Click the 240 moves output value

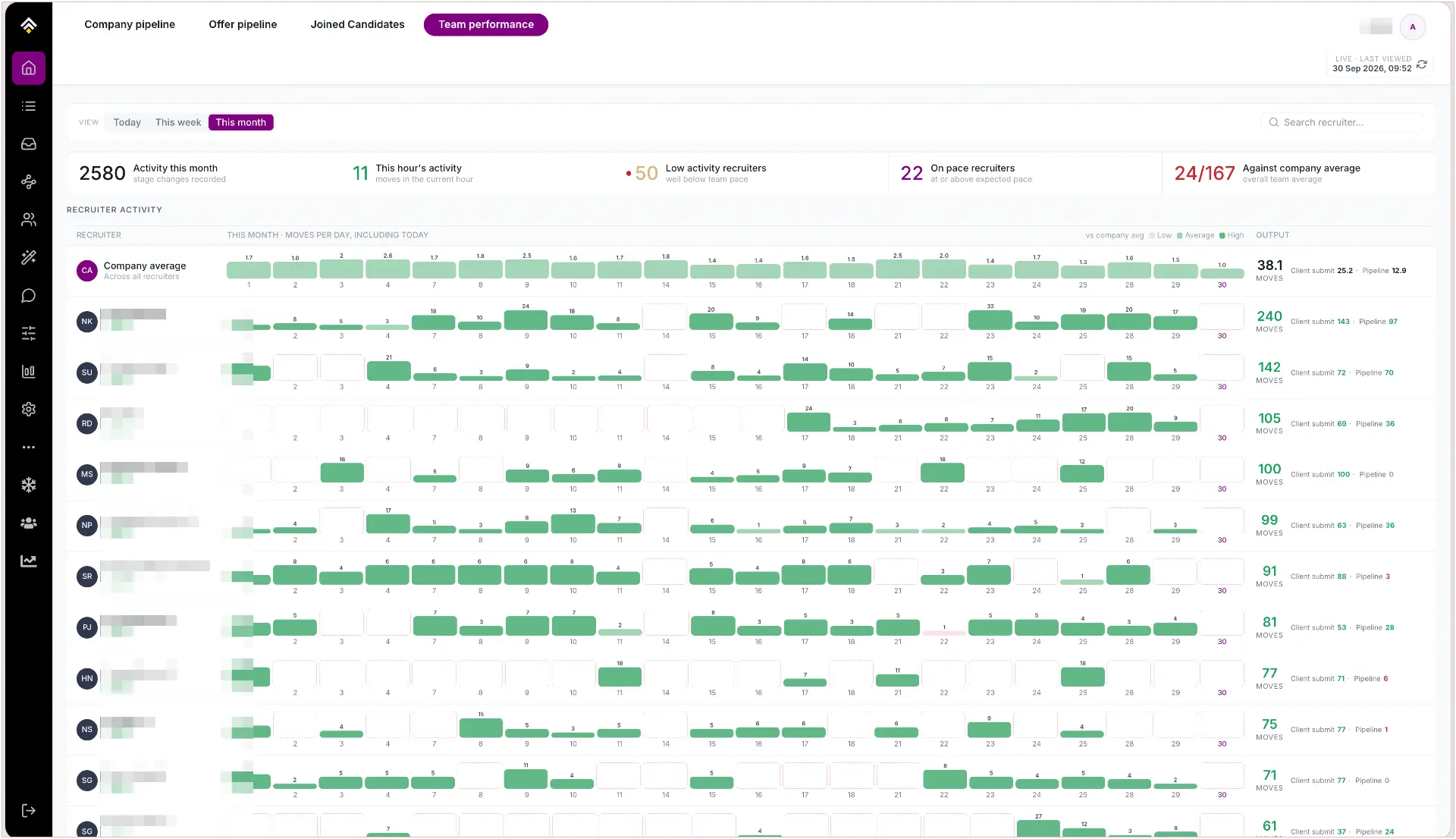(x=1269, y=316)
